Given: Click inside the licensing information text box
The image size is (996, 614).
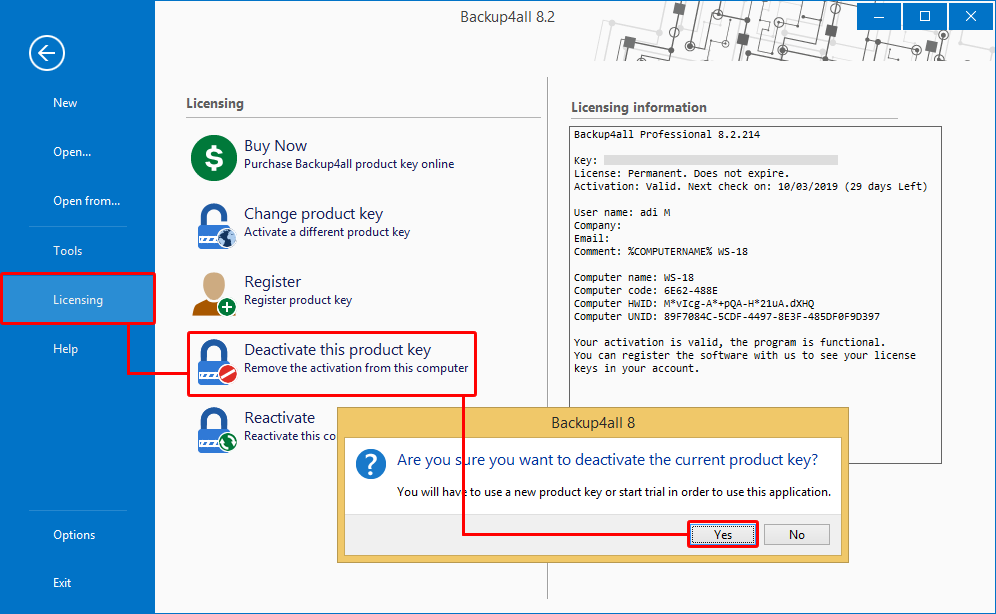Looking at the screenshot, I should (x=755, y=410).
